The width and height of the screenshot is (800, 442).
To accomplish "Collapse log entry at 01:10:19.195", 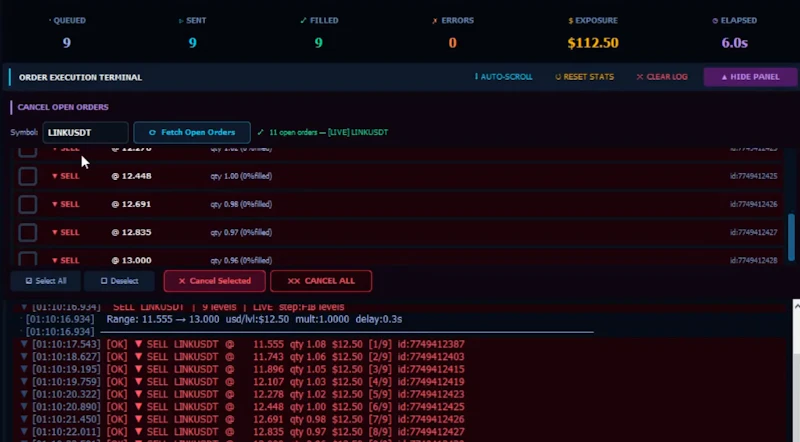I will (x=23, y=369).
